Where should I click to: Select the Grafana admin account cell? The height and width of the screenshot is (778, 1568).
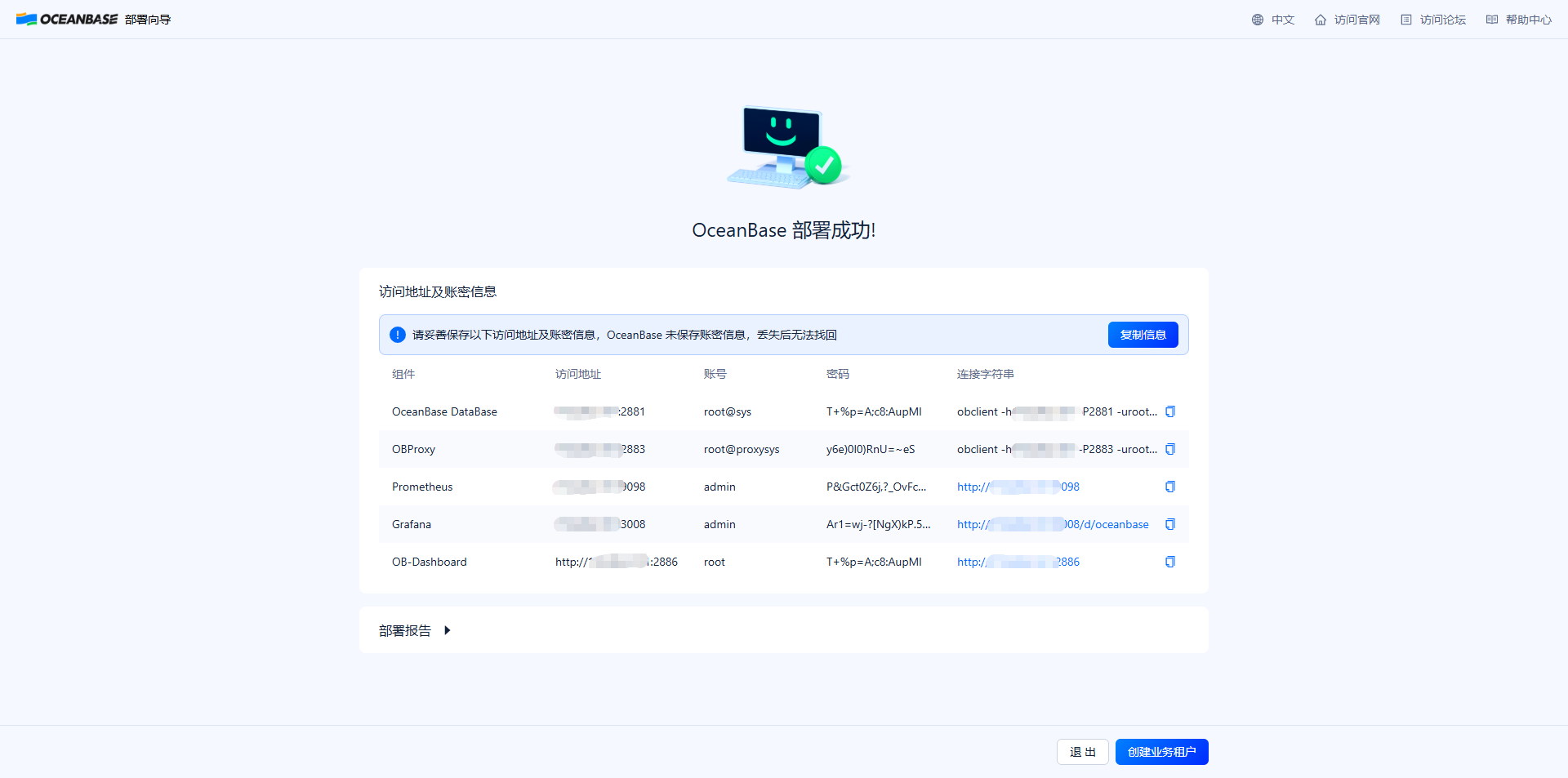[x=719, y=524]
